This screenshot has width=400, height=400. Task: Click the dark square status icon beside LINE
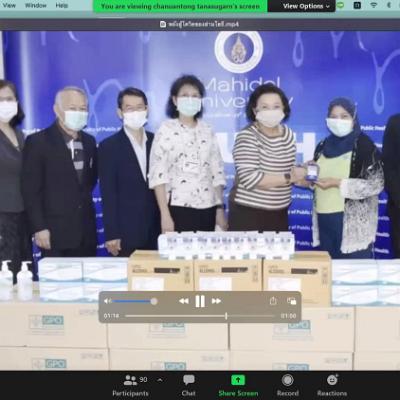(x=357, y=5)
